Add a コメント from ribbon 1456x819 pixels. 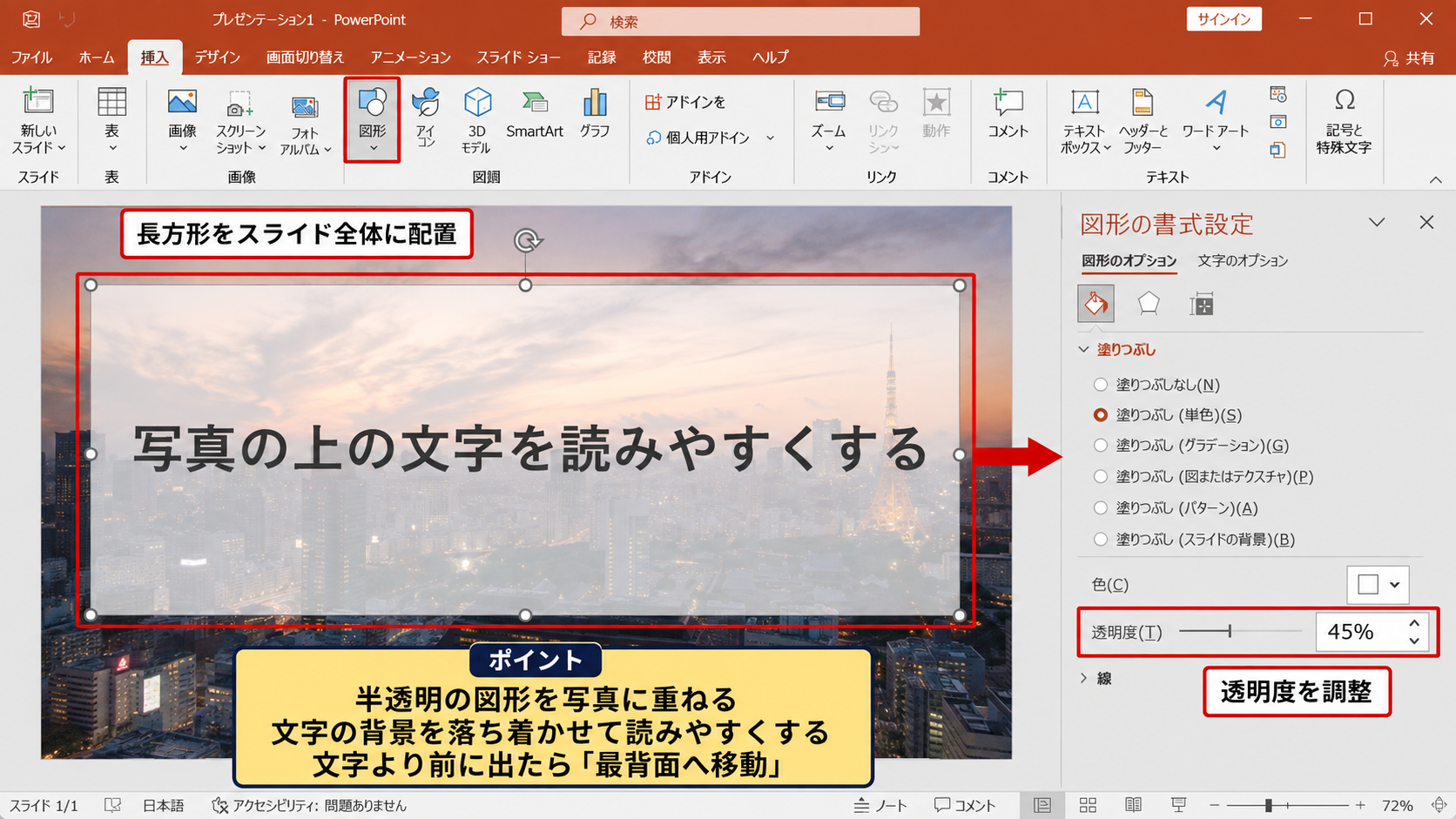point(1008,113)
